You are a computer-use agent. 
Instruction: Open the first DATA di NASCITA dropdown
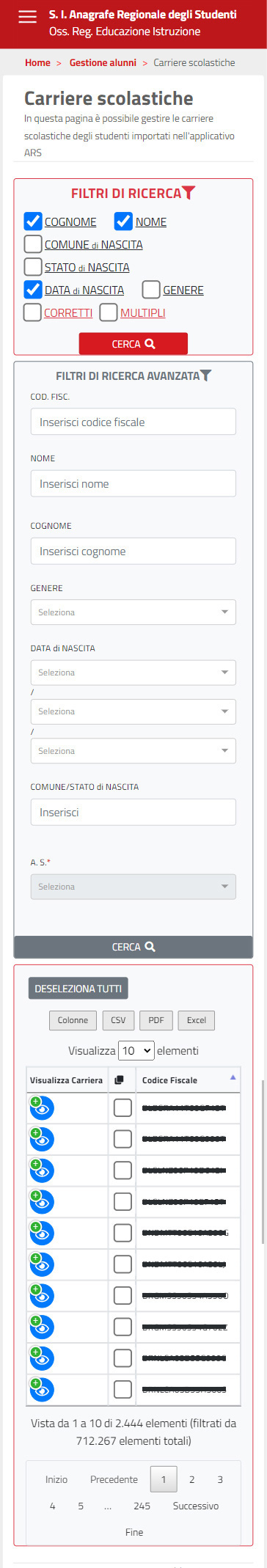133,673
